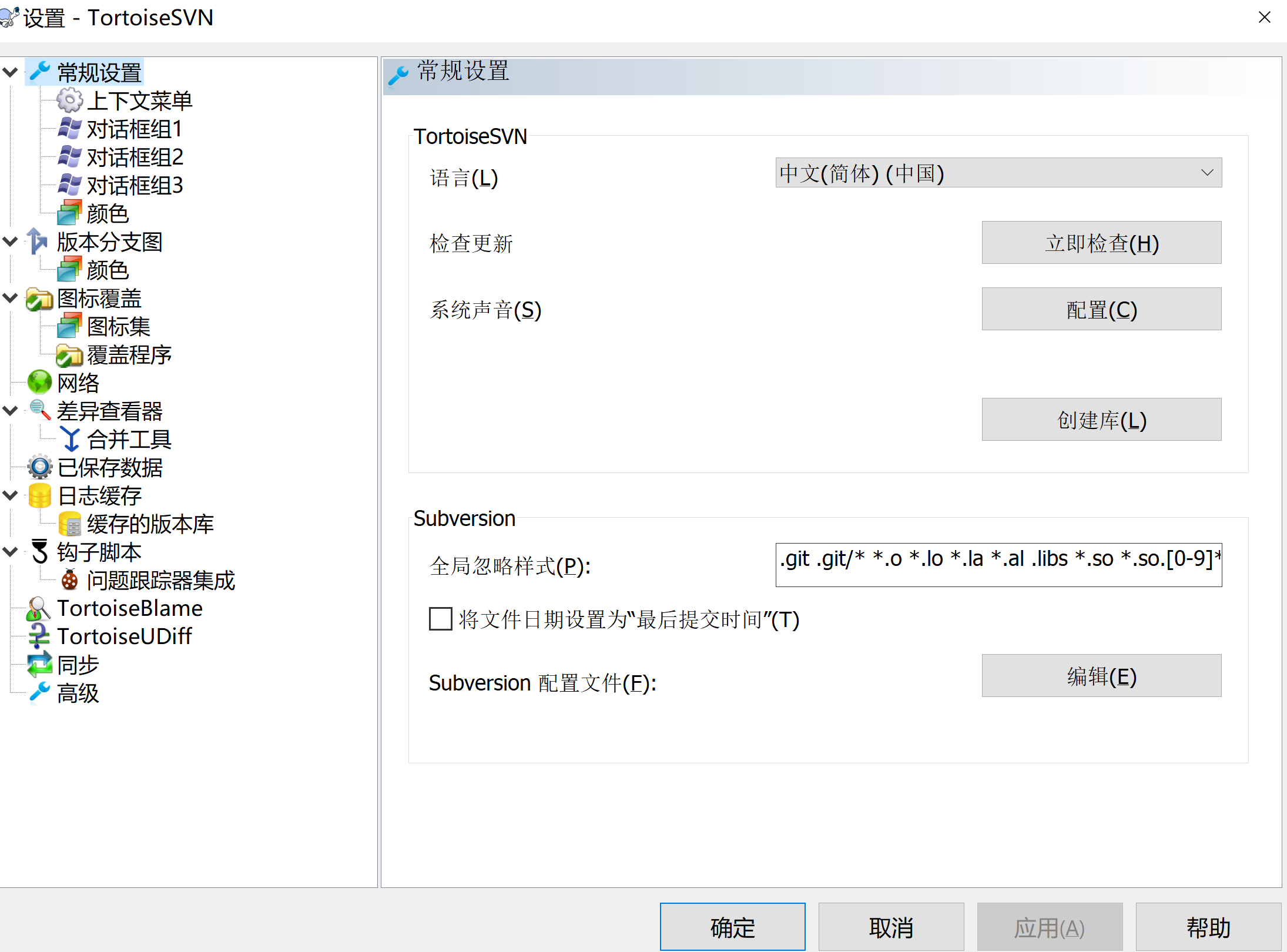The height and width of the screenshot is (952, 1287).
Task: Click the globe icon for 网络
Action: click(39, 383)
